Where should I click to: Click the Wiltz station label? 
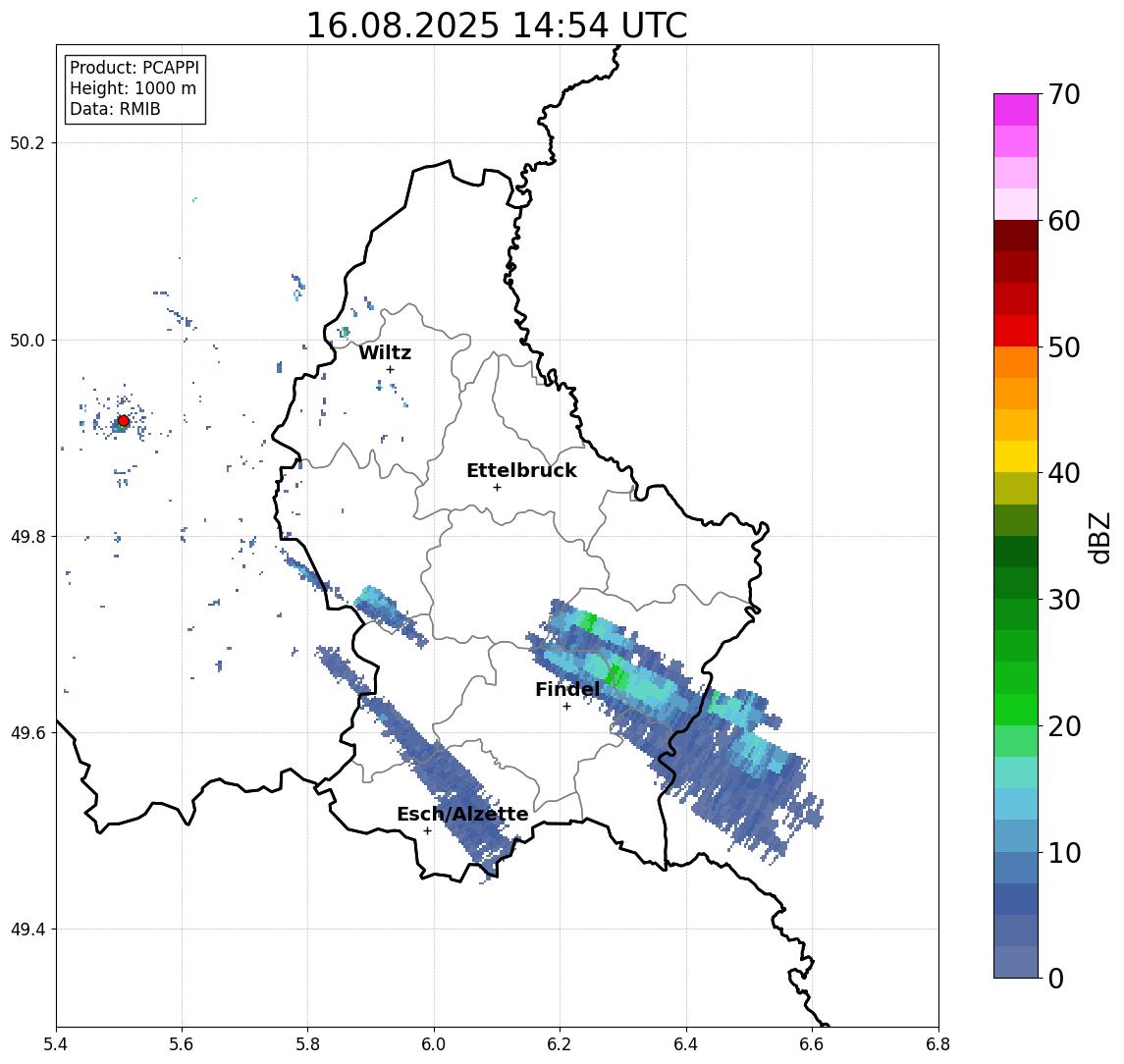385,352
